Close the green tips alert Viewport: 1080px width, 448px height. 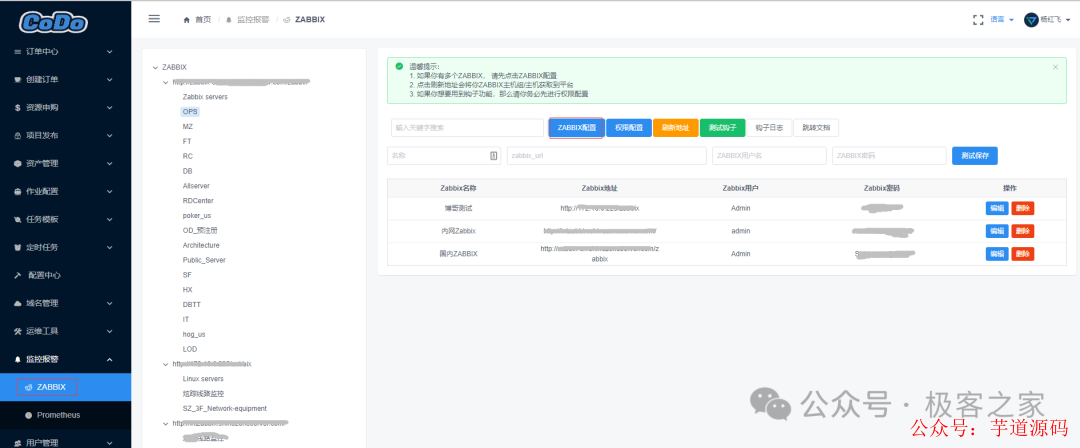[1055, 67]
